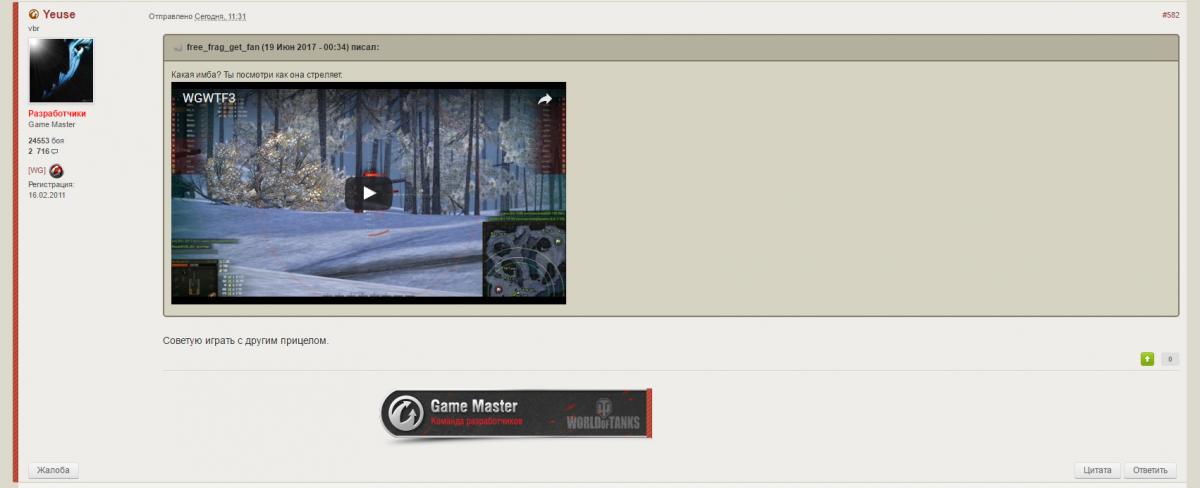Click the post timestamp Сегодня, 11:31
This screenshot has height=488, width=1200.
[x=220, y=17]
